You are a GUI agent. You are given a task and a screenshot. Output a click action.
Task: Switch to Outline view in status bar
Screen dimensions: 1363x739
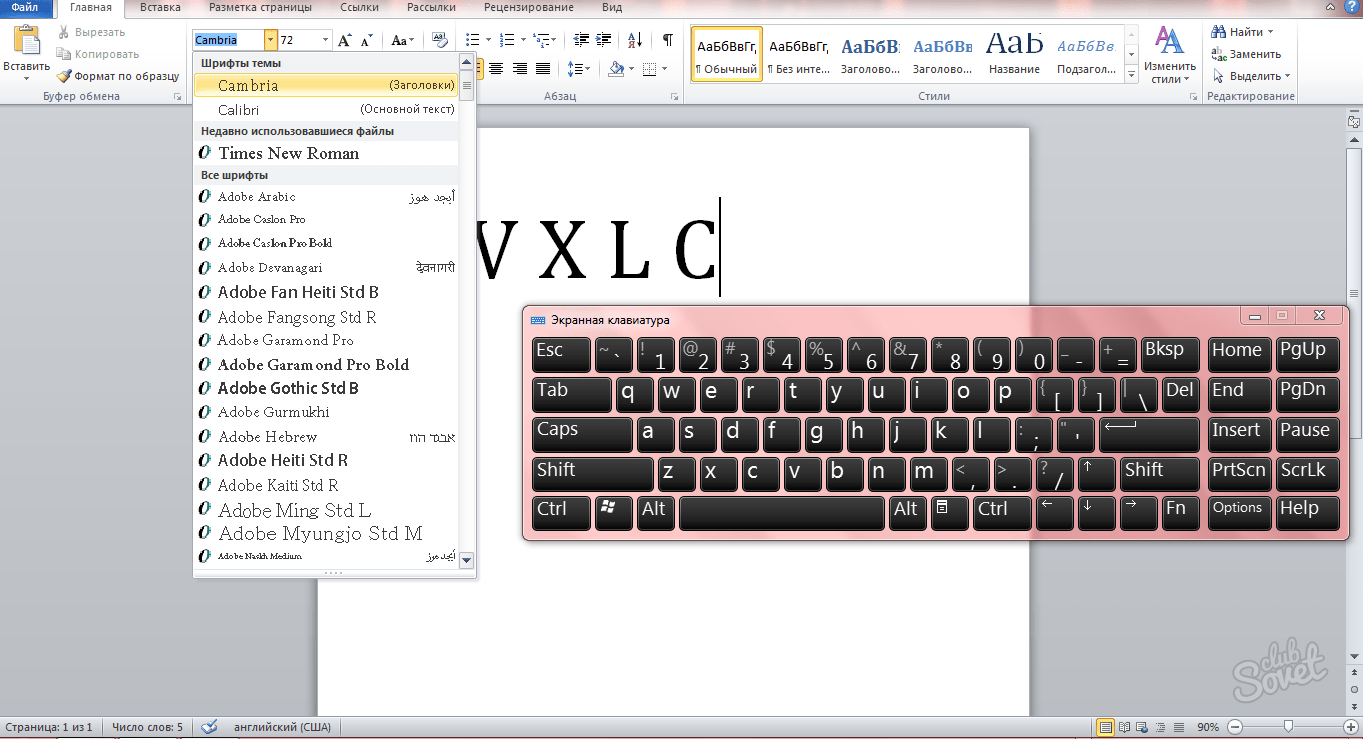coord(1161,727)
